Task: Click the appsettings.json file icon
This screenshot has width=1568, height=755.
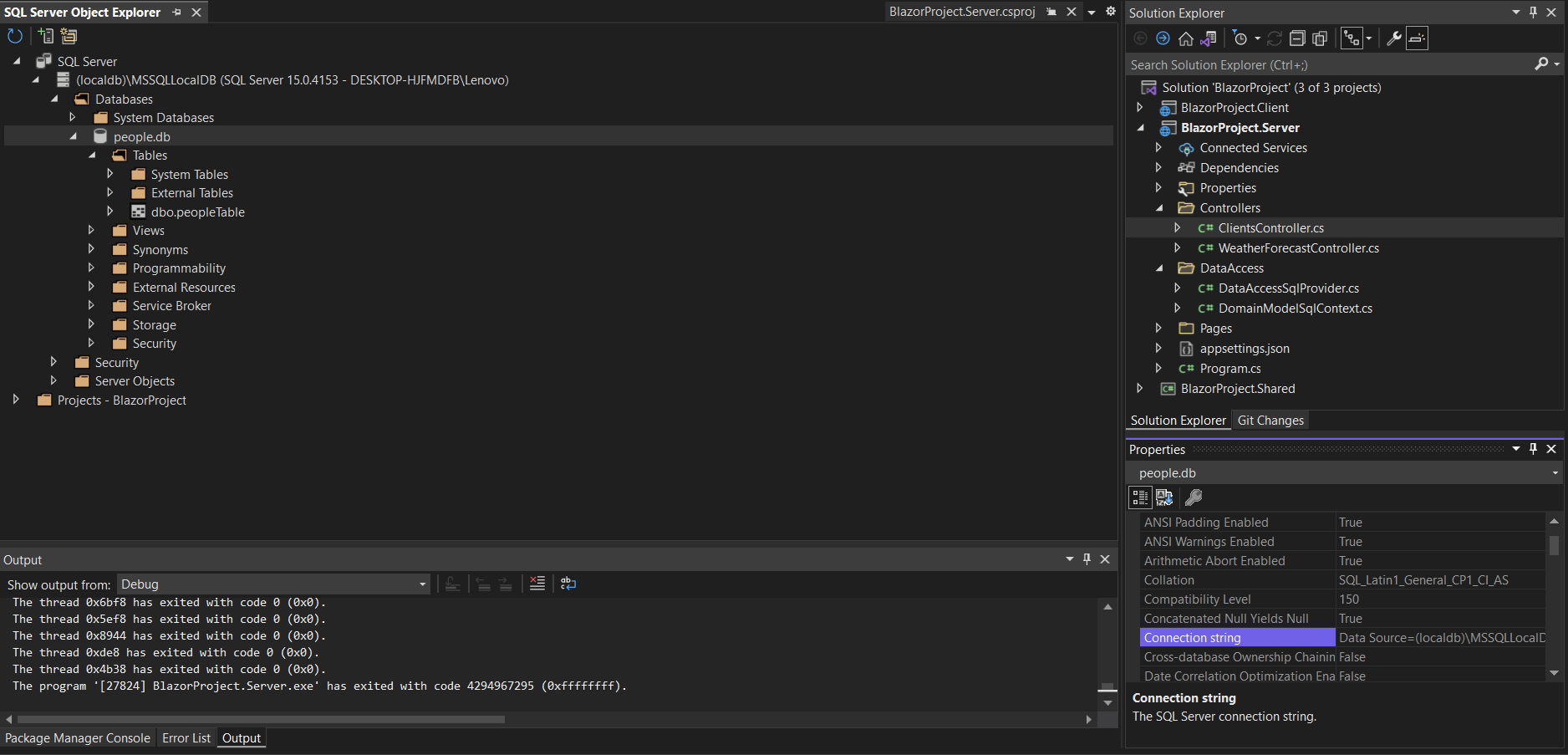Action: [1186, 349]
